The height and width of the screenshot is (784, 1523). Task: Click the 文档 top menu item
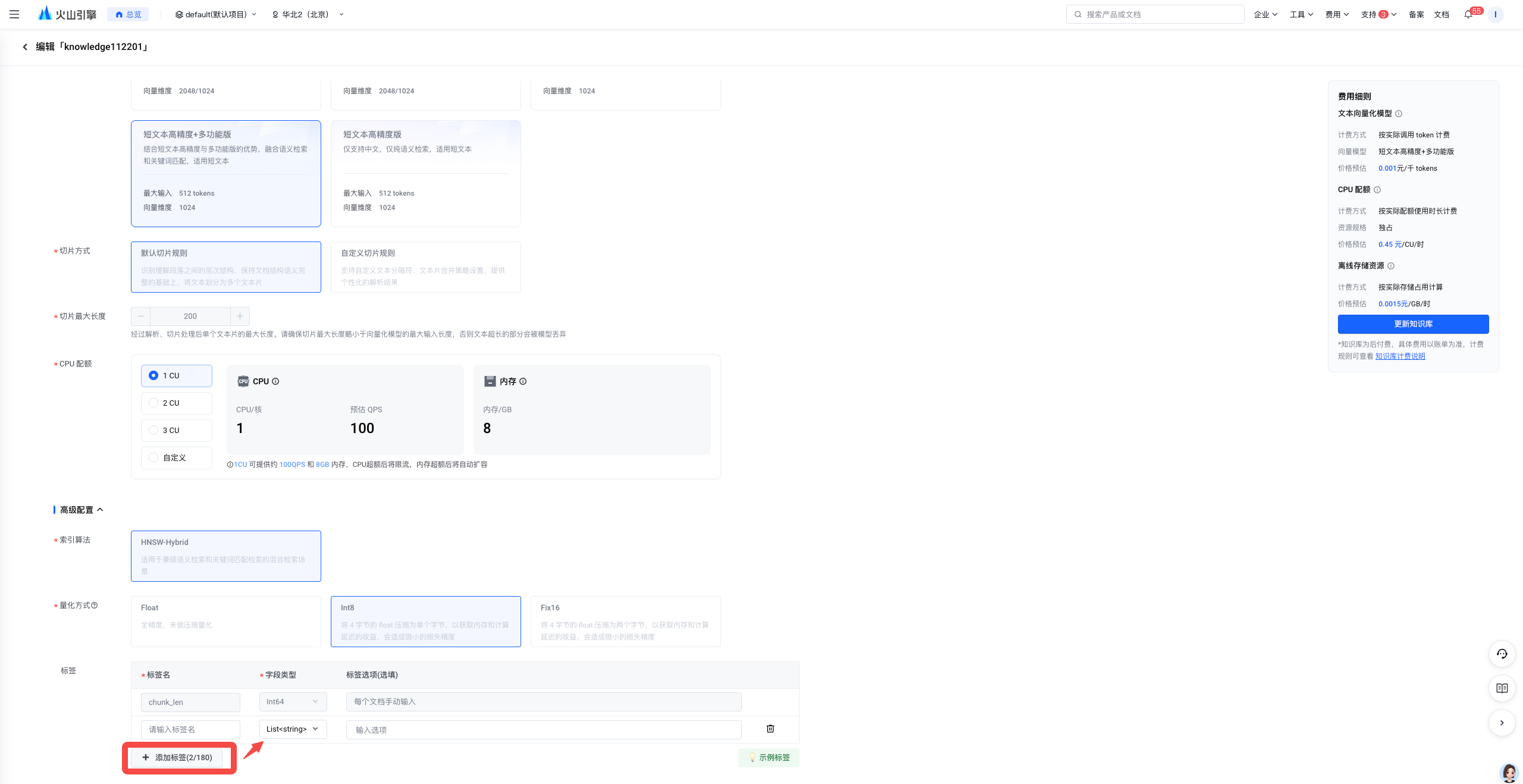tap(1441, 14)
